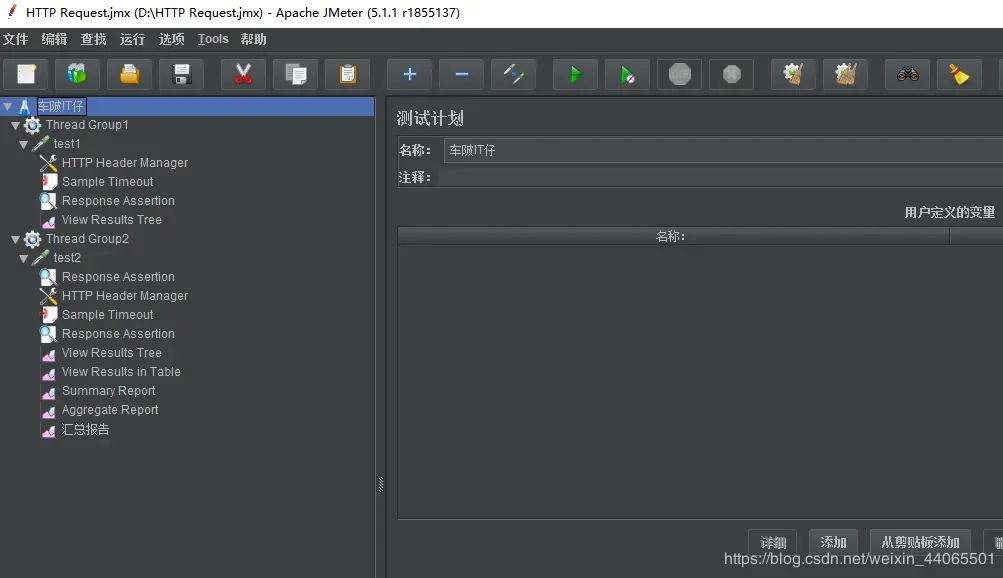This screenshot has width=1003, height=578.
Task: Click the split pane divider handle
Action: click(x=381, y=485)
